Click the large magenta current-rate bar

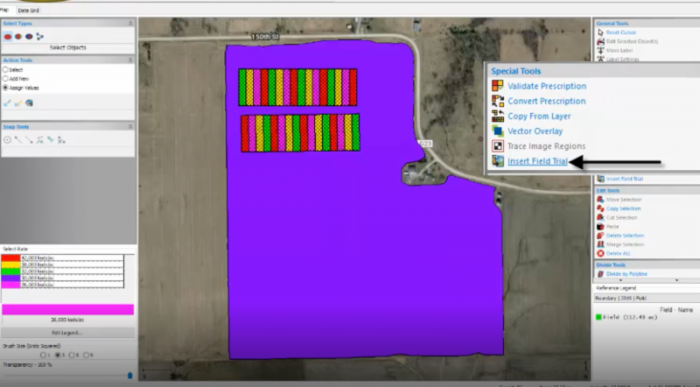coord(68,310)
